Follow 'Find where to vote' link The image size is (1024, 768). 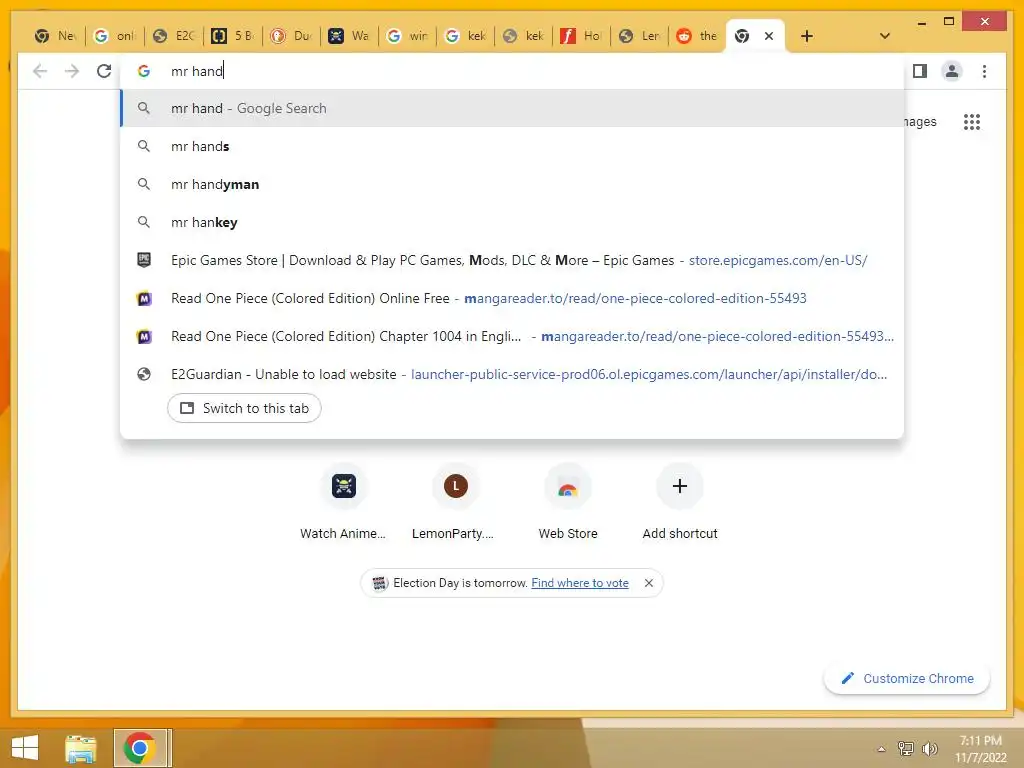point(580,583)
